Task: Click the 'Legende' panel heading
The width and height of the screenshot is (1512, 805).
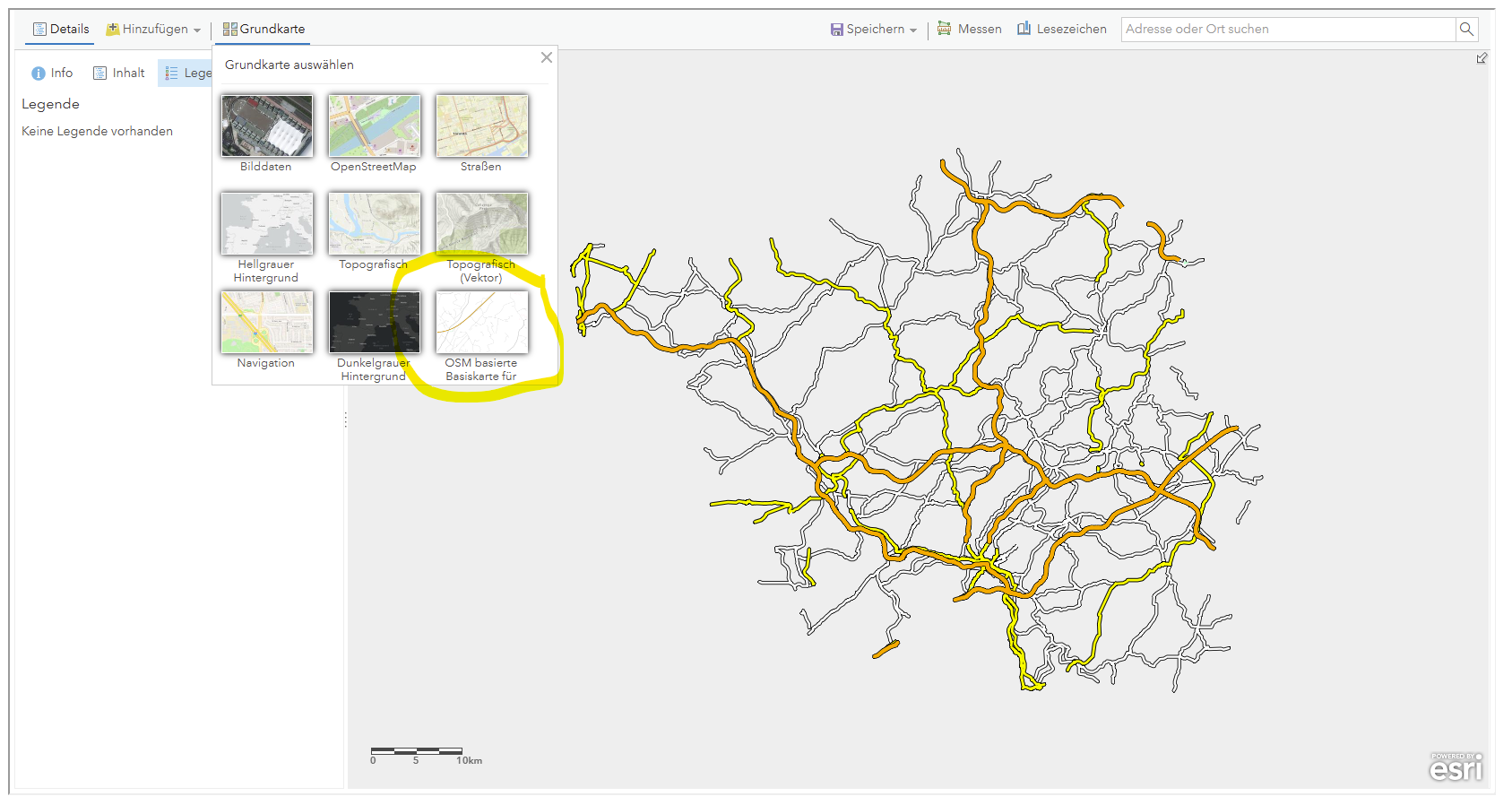Action: tap(50, 104)
